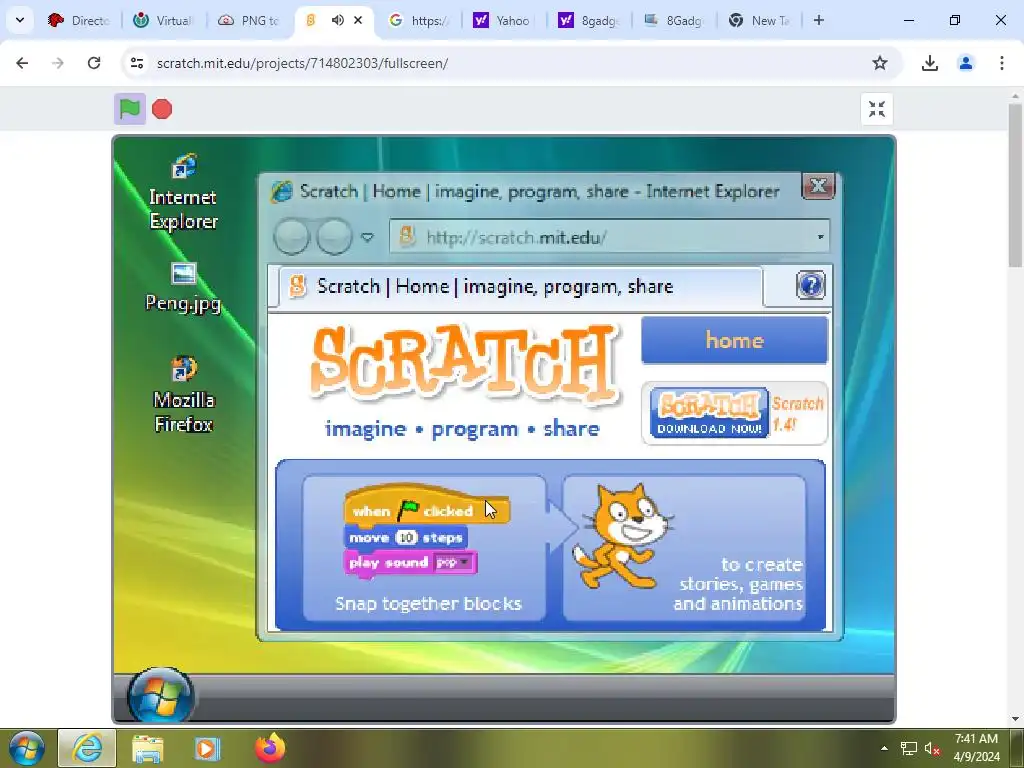Switch to the Virtual tab

165,20
